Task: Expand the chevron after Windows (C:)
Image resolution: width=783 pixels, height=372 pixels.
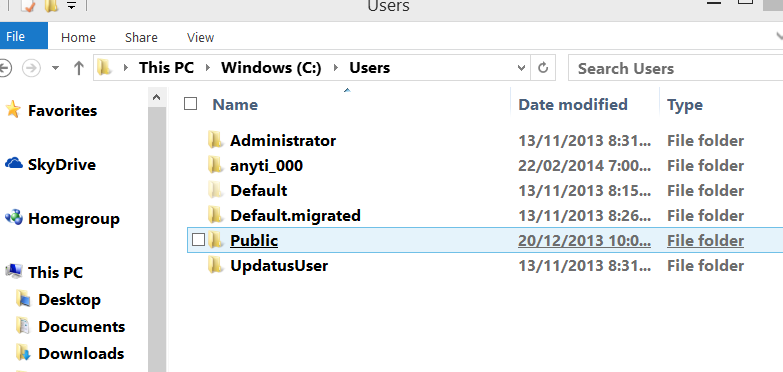Action: point(336,68)
